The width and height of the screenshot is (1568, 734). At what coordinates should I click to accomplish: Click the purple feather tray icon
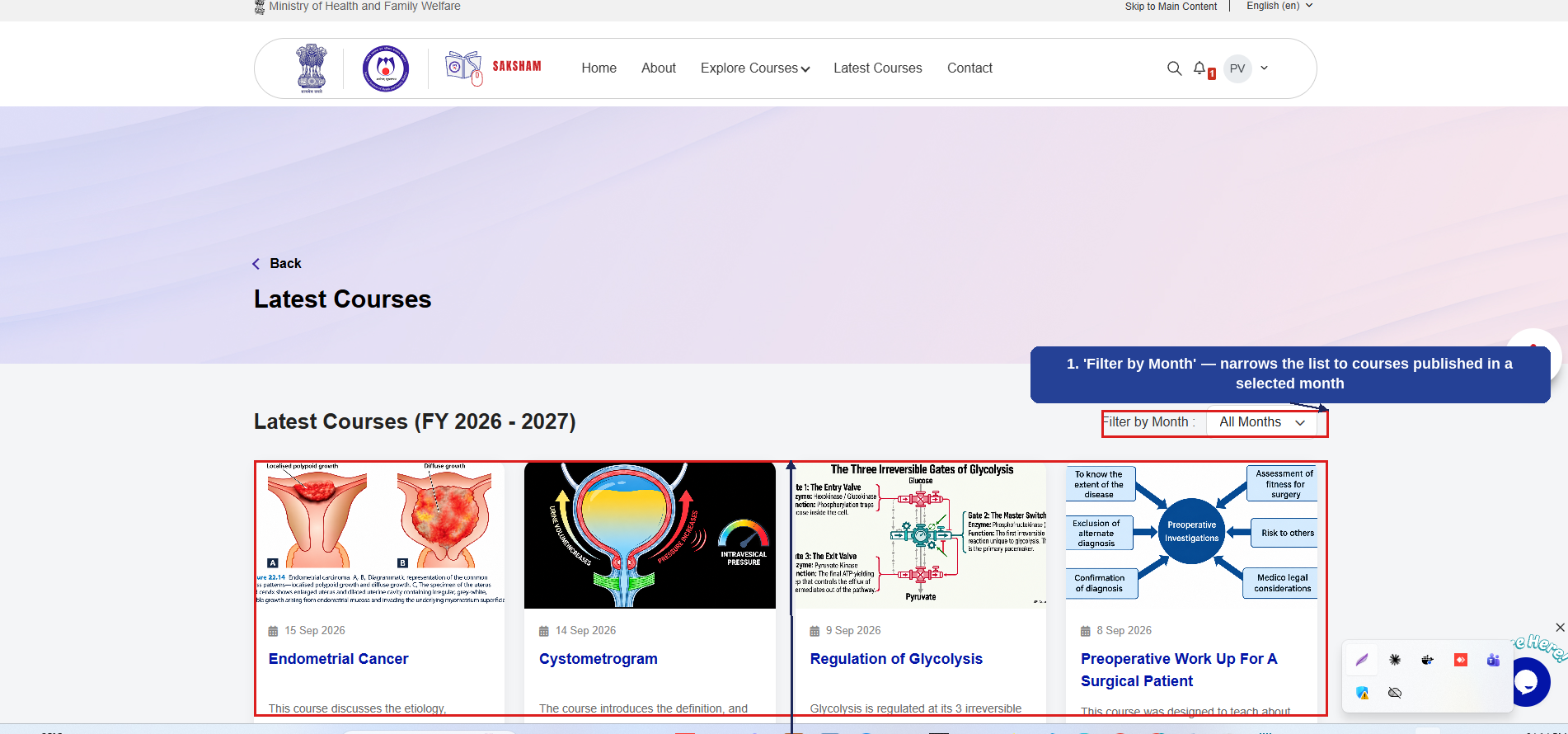tap(1362, 660)
